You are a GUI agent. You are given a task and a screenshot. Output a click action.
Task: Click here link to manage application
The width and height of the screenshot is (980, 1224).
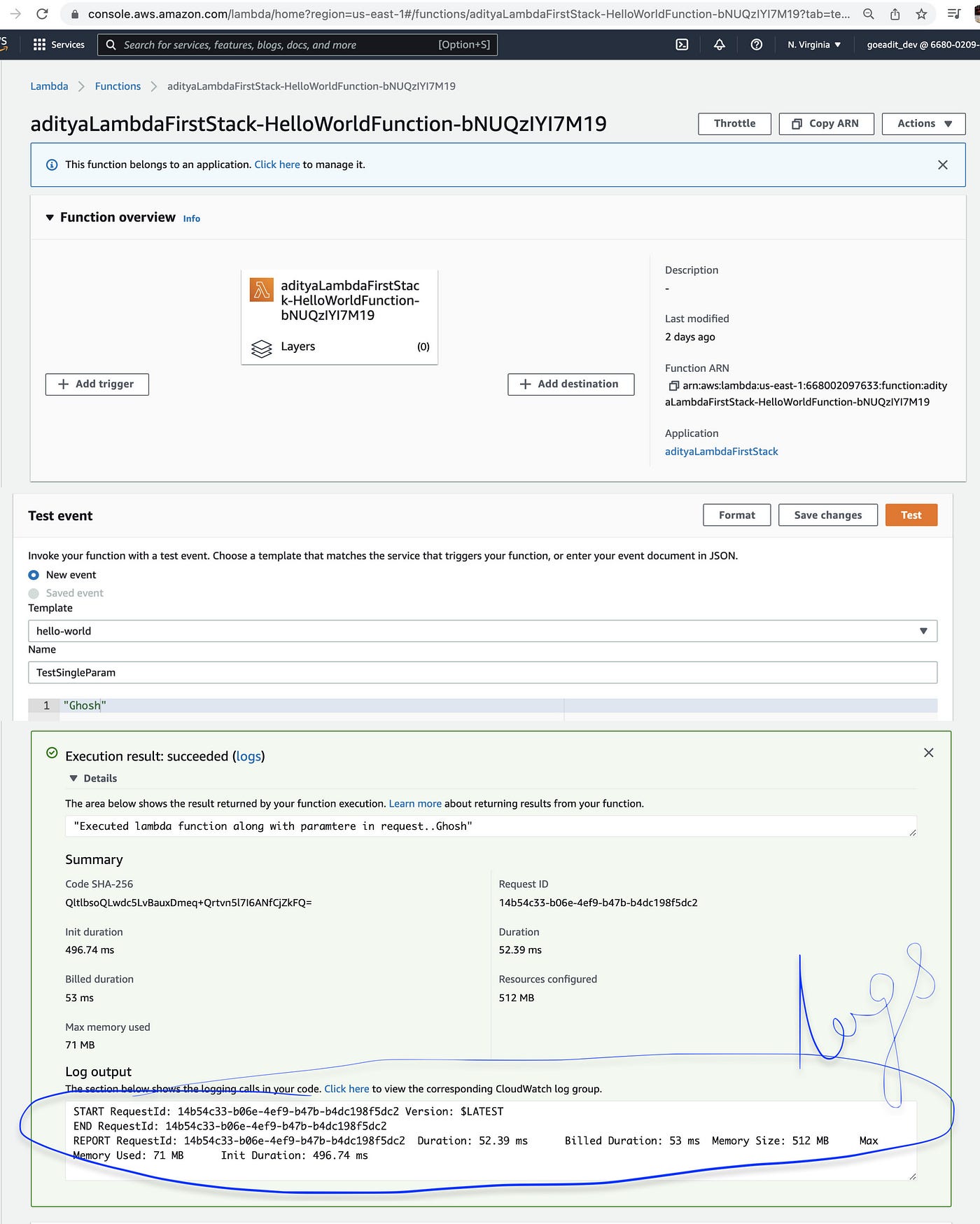(276, 165)
